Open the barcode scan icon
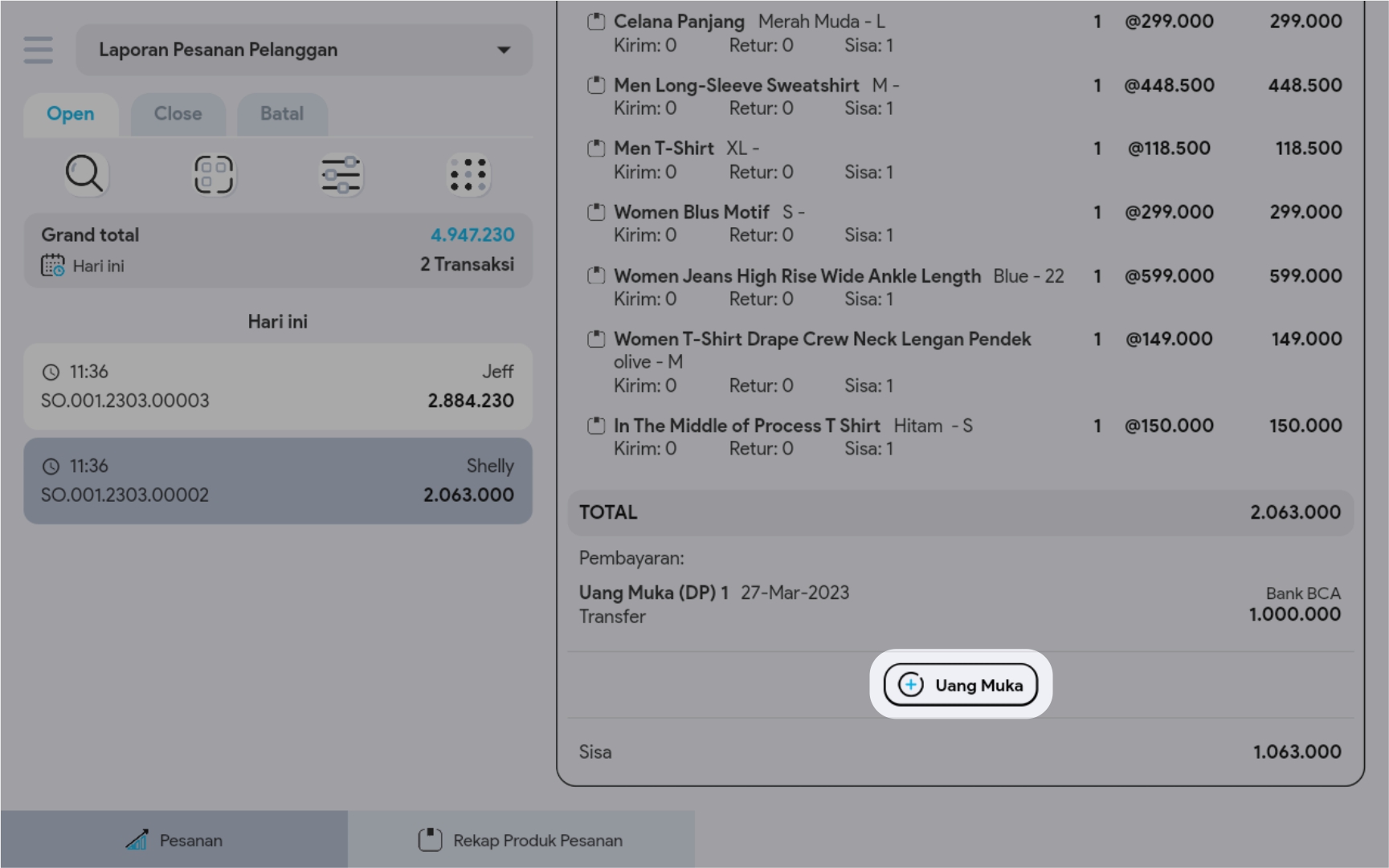The height and width of the screenshot is (868, 1389). (213, 174)
